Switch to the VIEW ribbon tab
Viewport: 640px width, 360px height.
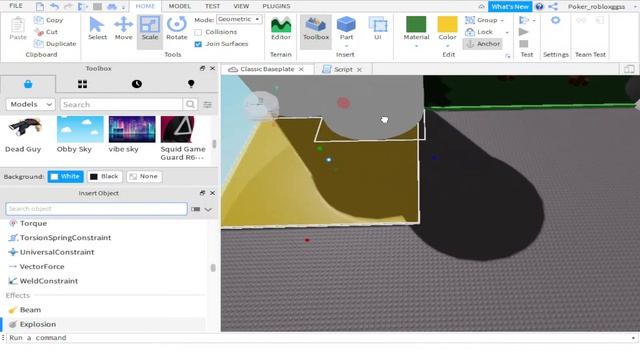241,6
